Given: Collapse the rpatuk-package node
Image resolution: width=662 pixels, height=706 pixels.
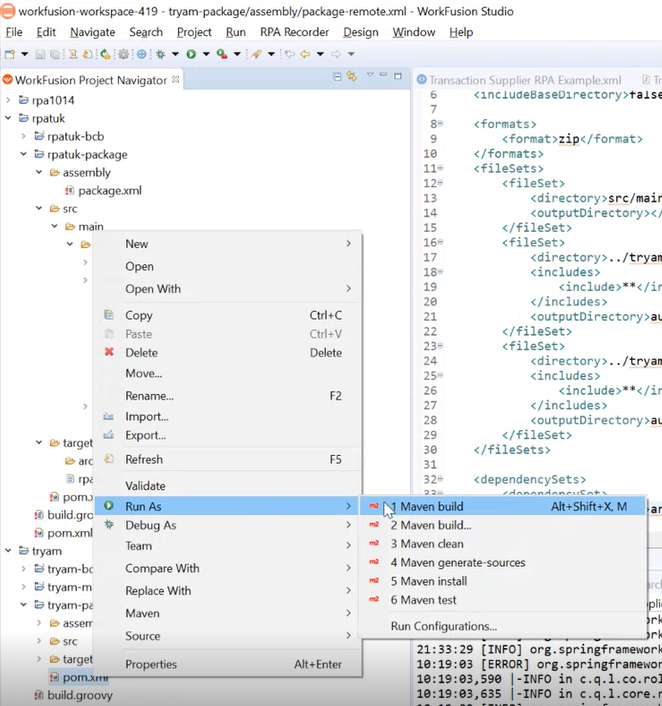Looking at the screenshot, I should (x=23, y=154).
